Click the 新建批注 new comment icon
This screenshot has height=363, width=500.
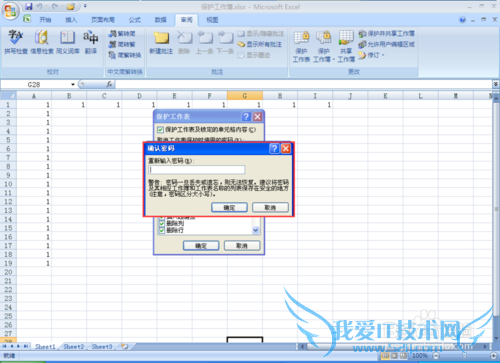coord(161,42)
